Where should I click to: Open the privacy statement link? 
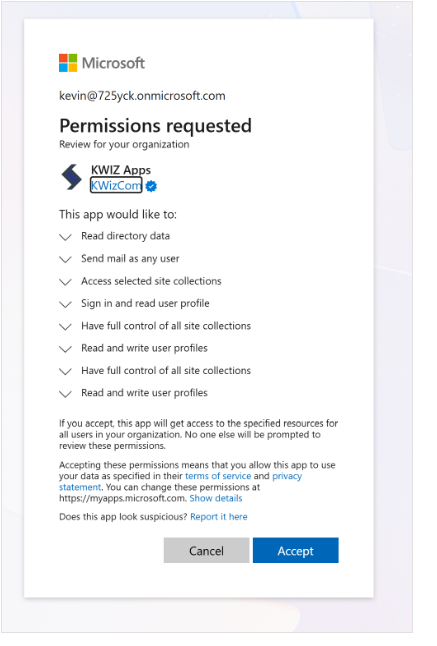point(180,482)
